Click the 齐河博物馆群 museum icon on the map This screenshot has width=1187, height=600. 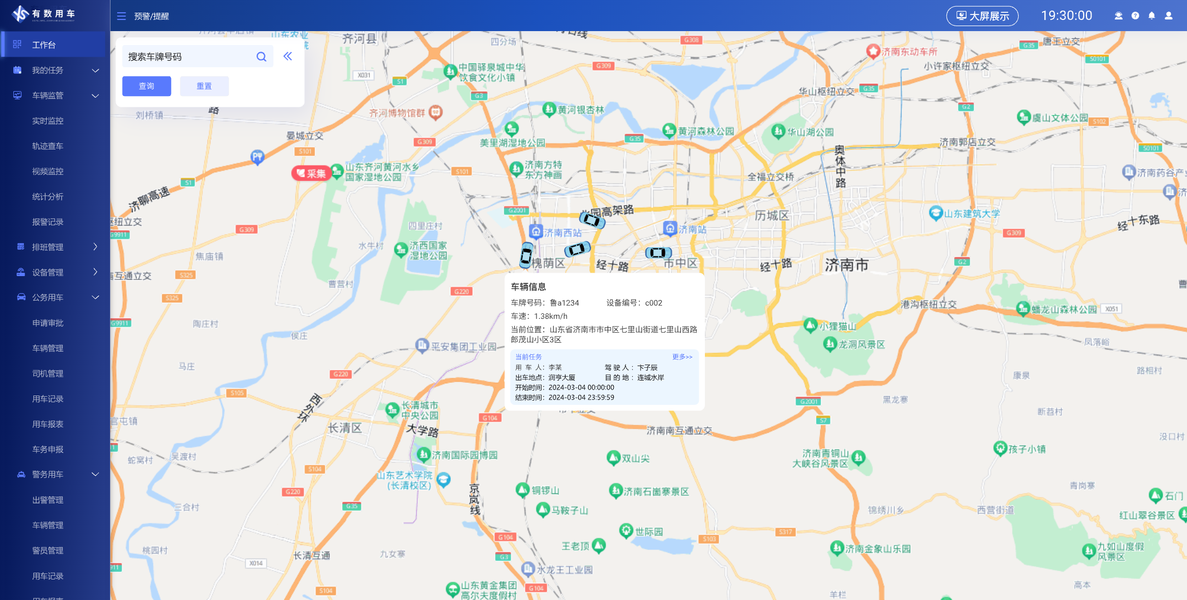[435, 112]
